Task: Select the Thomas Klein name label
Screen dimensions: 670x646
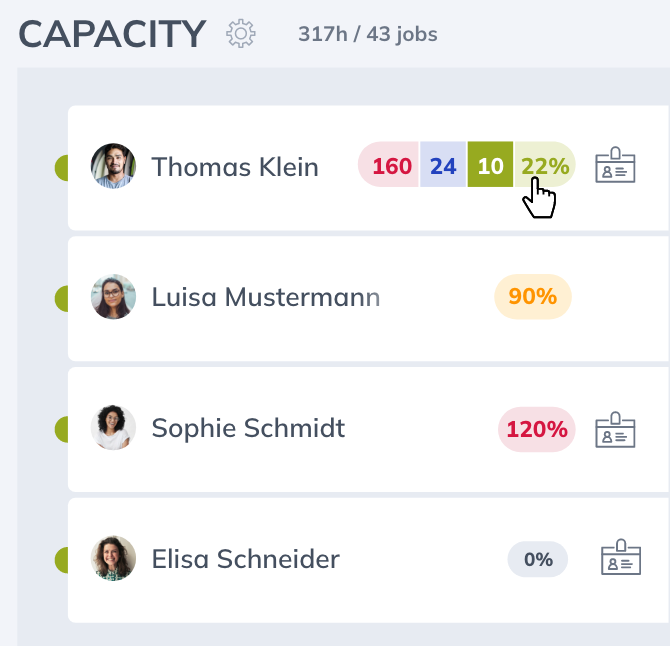Action: coord(235,167)
